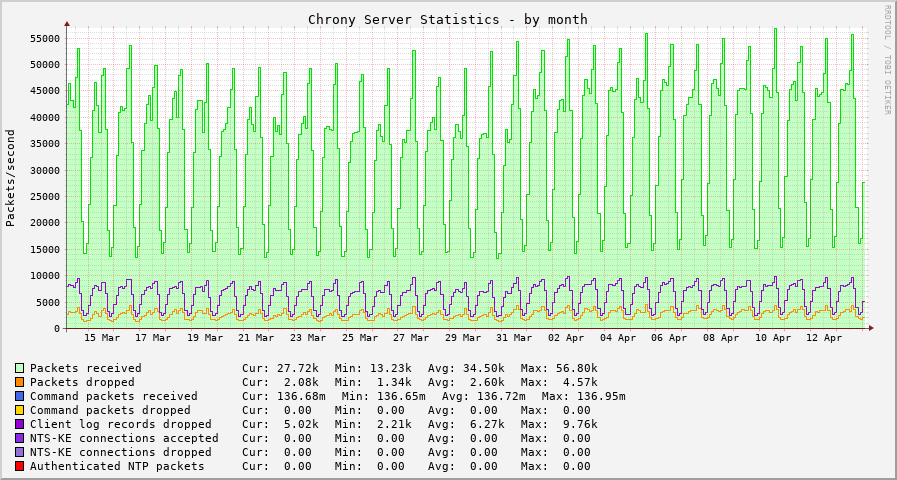Click the '15000' y-axis tick label

pyautogui.click(x=45, y=249)
